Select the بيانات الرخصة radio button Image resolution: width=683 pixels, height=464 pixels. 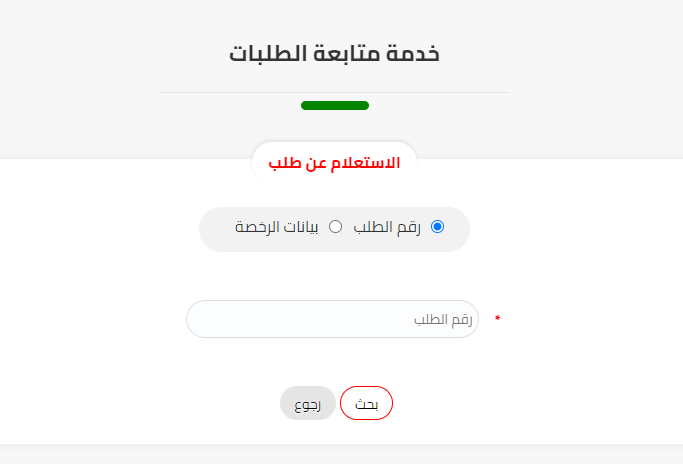(336, 227)
